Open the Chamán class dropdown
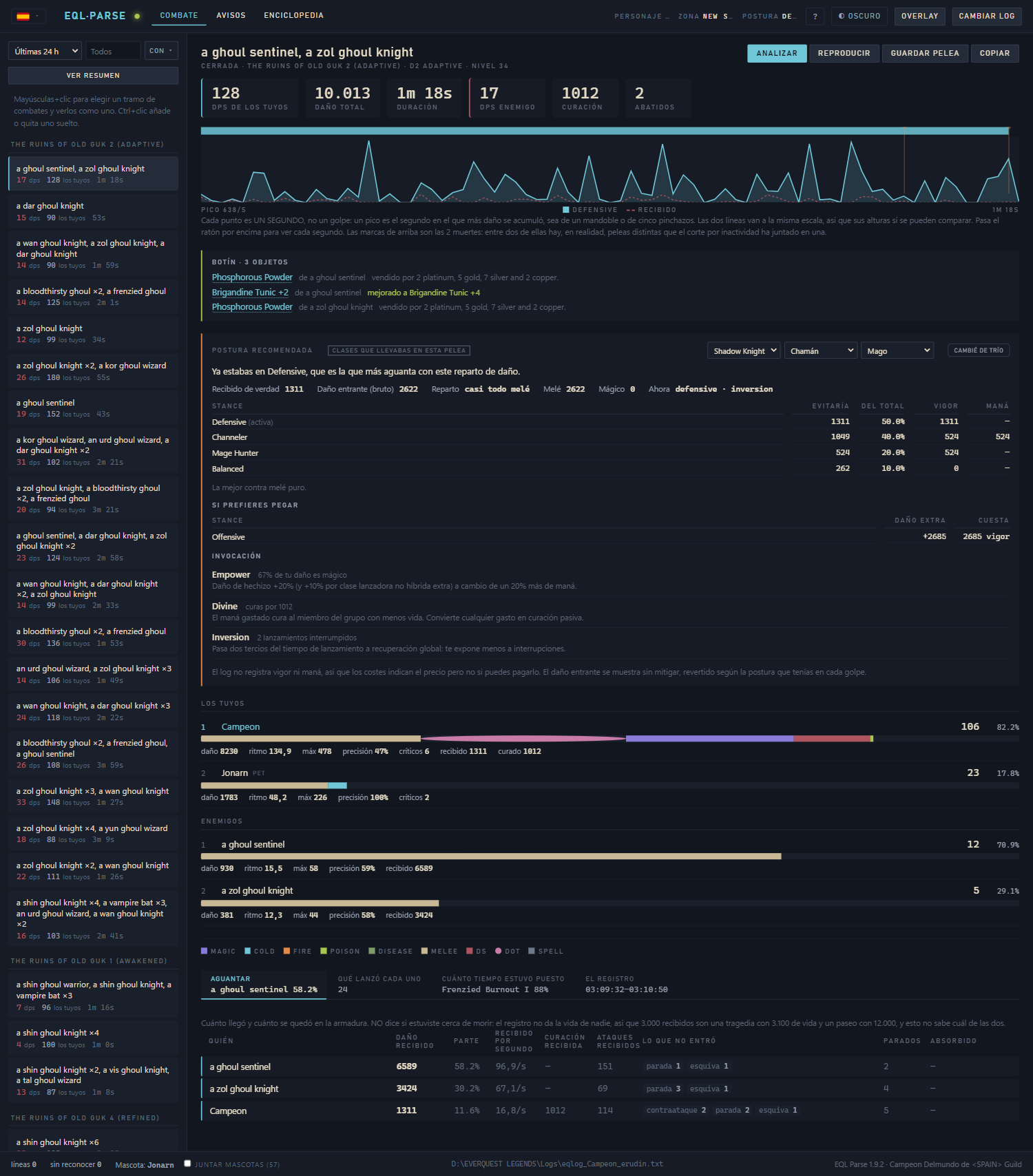The width and height of the screenshot is (1033, 1176). pos(822,350)
